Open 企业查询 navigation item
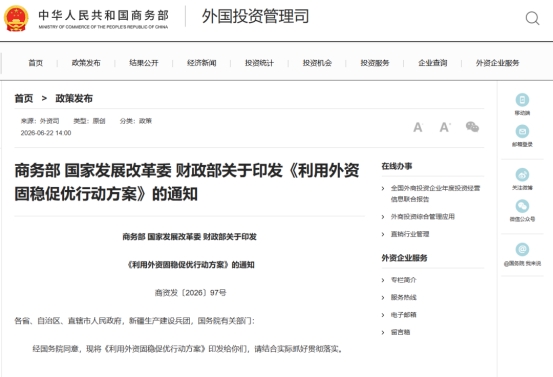 tap(433, 63)
